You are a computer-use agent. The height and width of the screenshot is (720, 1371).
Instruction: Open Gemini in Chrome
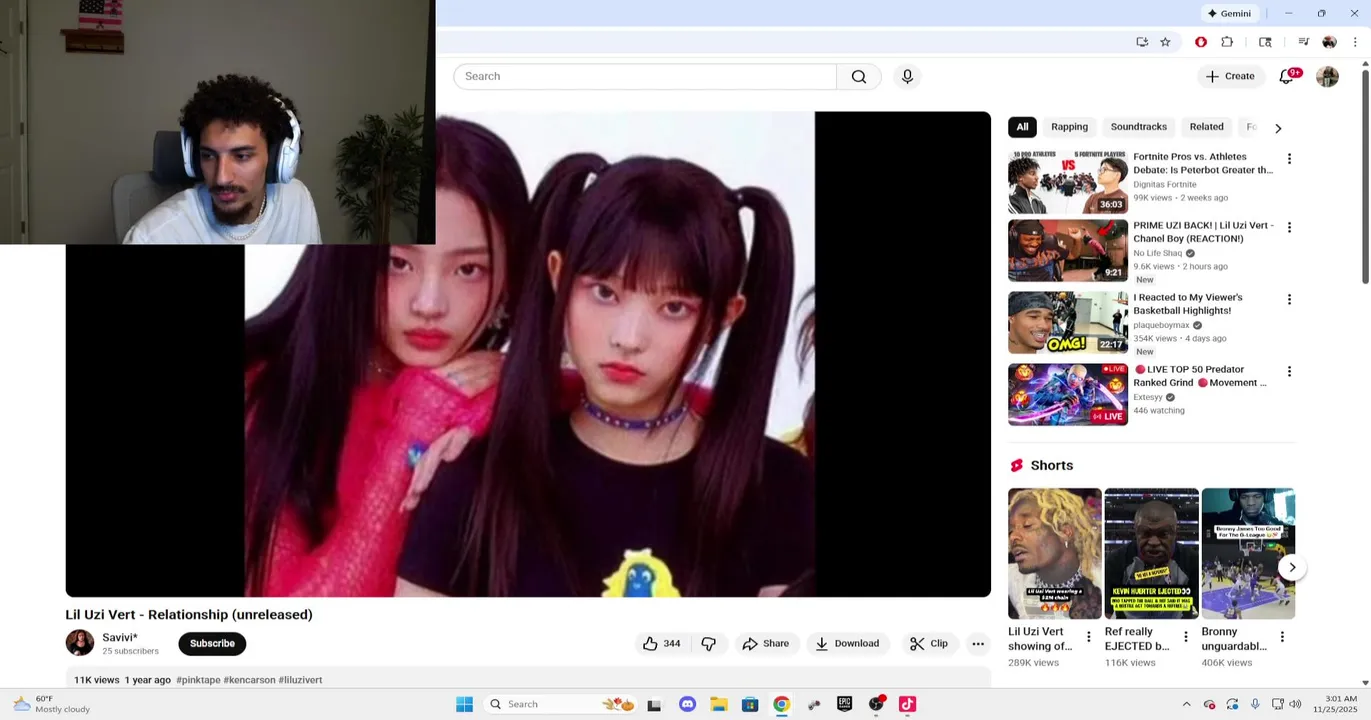coord(1229,13)
